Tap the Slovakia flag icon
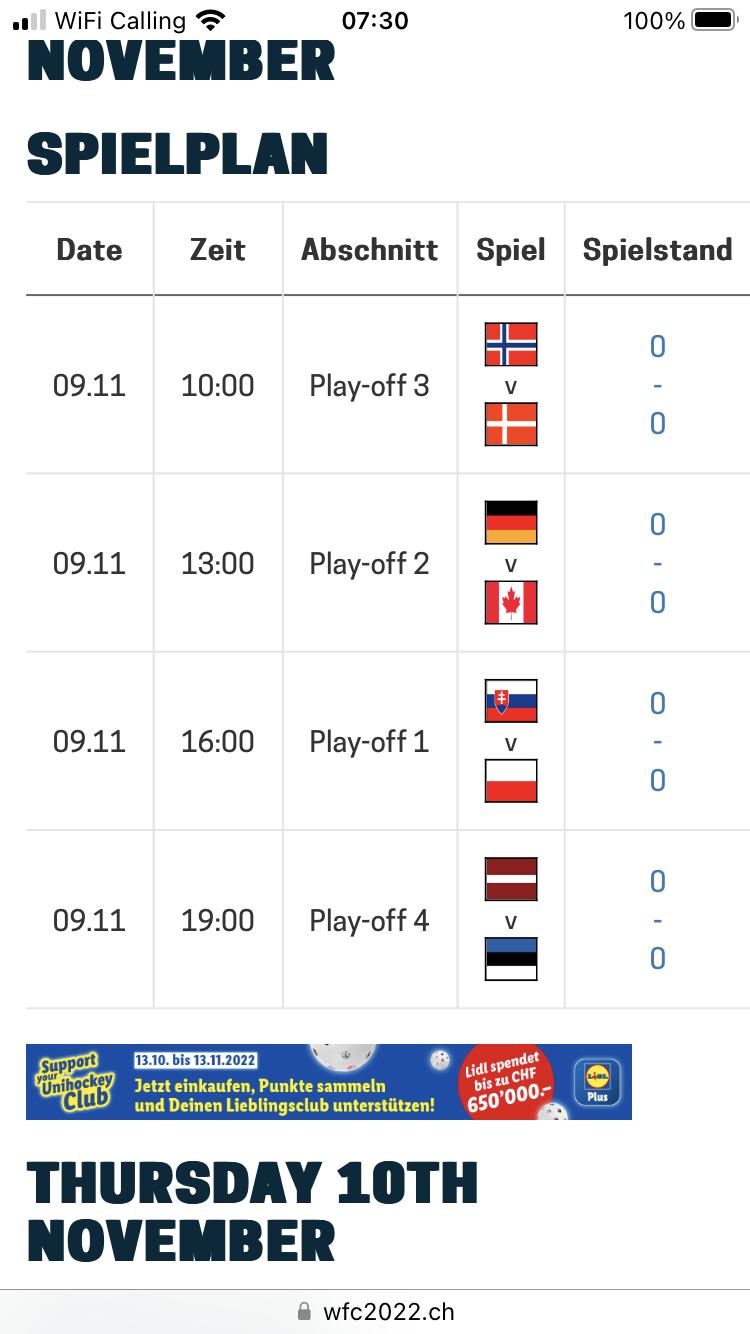750x1334 pixels. 511,701
